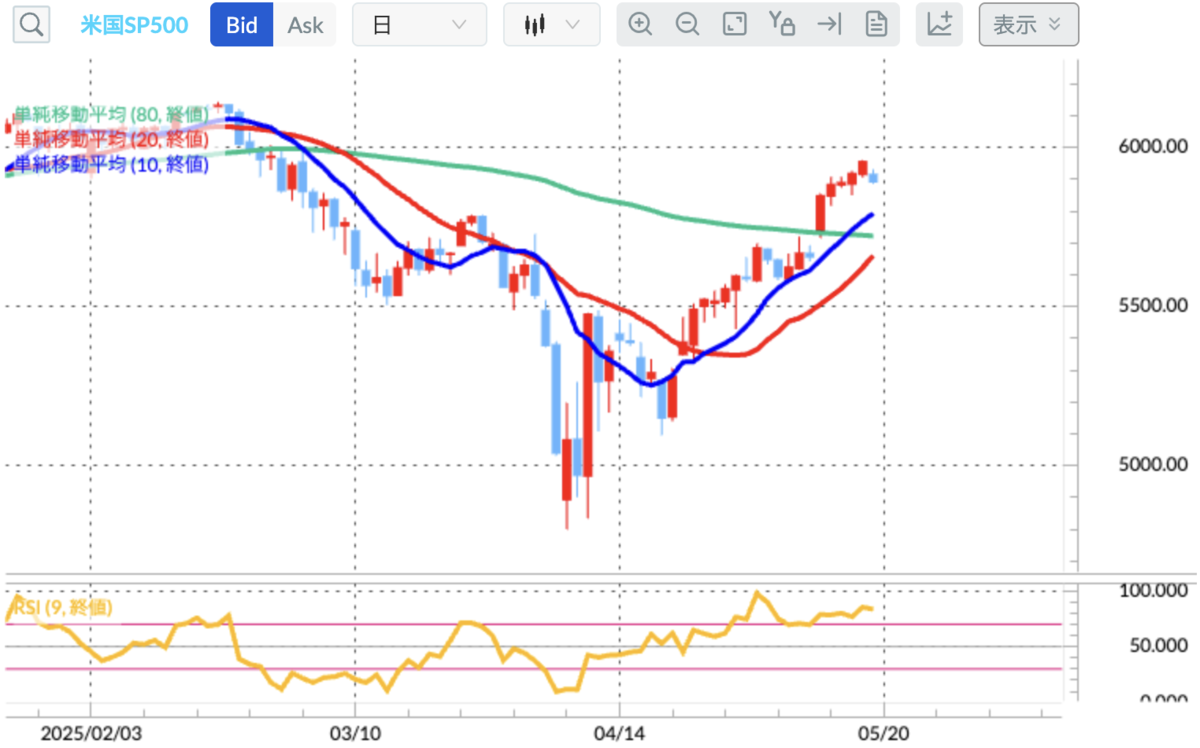Expand the 表示 display menu
Image resolution: width=1200 pixels, height=748 pixels.
point(1028,25)
